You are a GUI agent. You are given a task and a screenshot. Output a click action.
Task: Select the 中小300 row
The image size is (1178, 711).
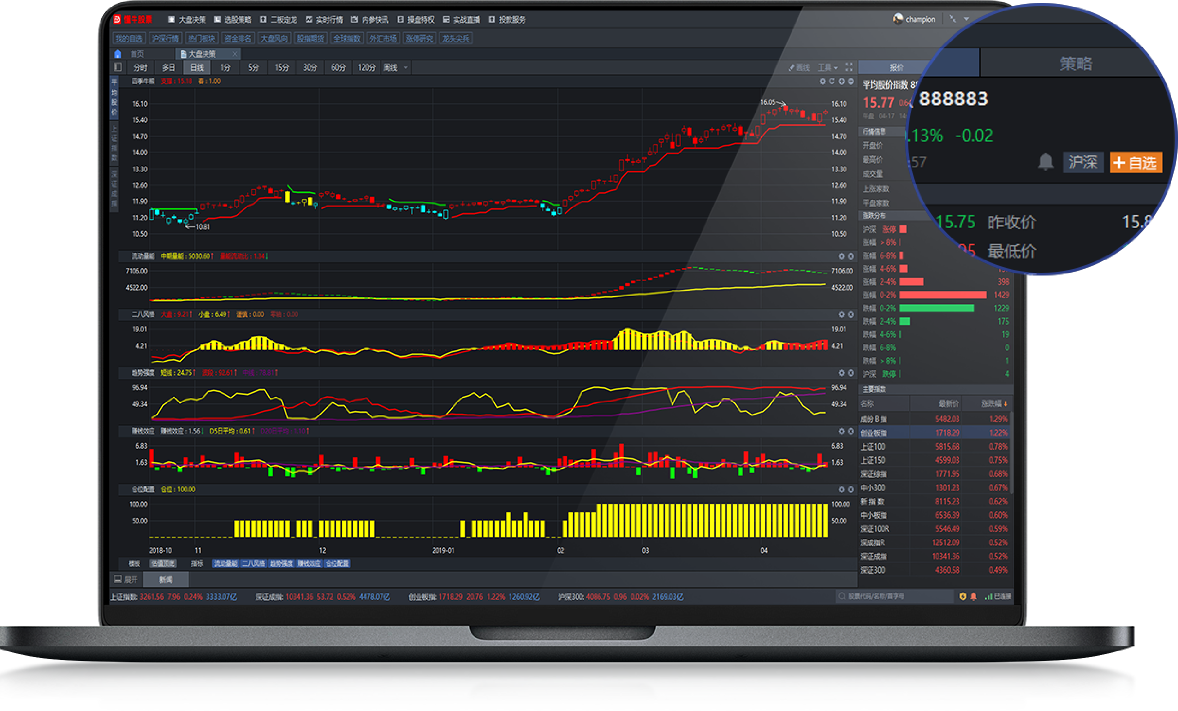click(x=934, y=488)
